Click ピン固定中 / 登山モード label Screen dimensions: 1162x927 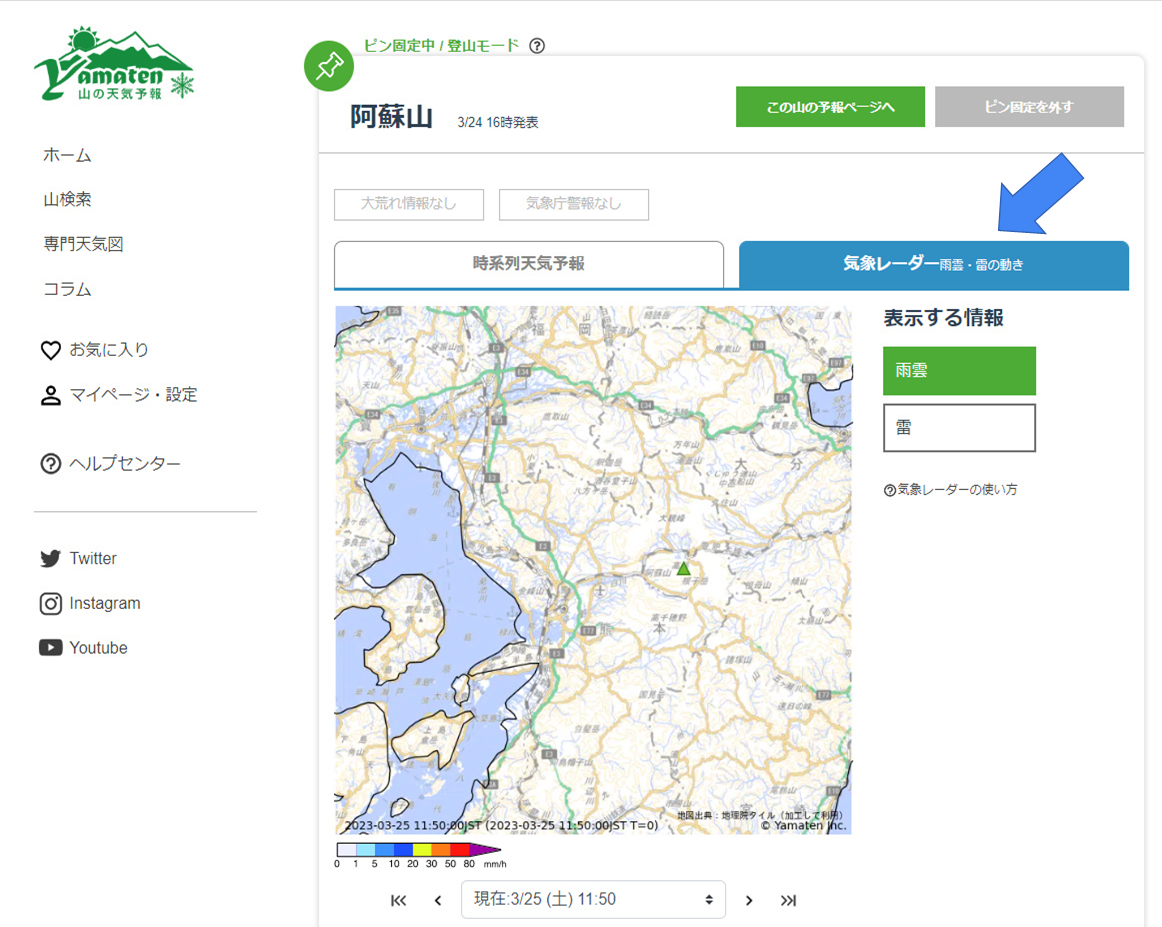[441, 46]
